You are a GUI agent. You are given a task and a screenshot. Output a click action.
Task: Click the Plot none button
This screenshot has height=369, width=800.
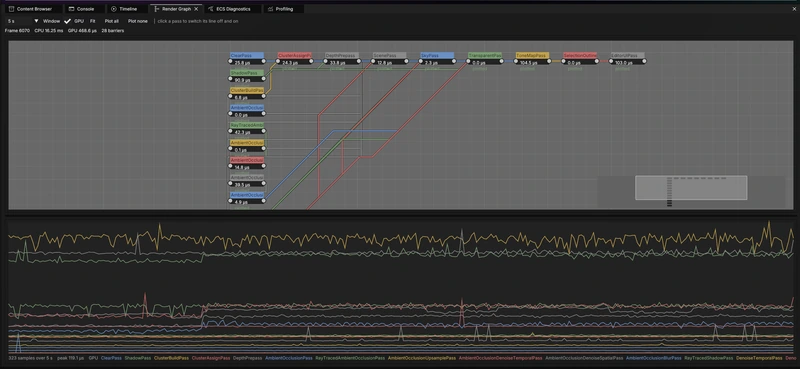pos(138,21)
